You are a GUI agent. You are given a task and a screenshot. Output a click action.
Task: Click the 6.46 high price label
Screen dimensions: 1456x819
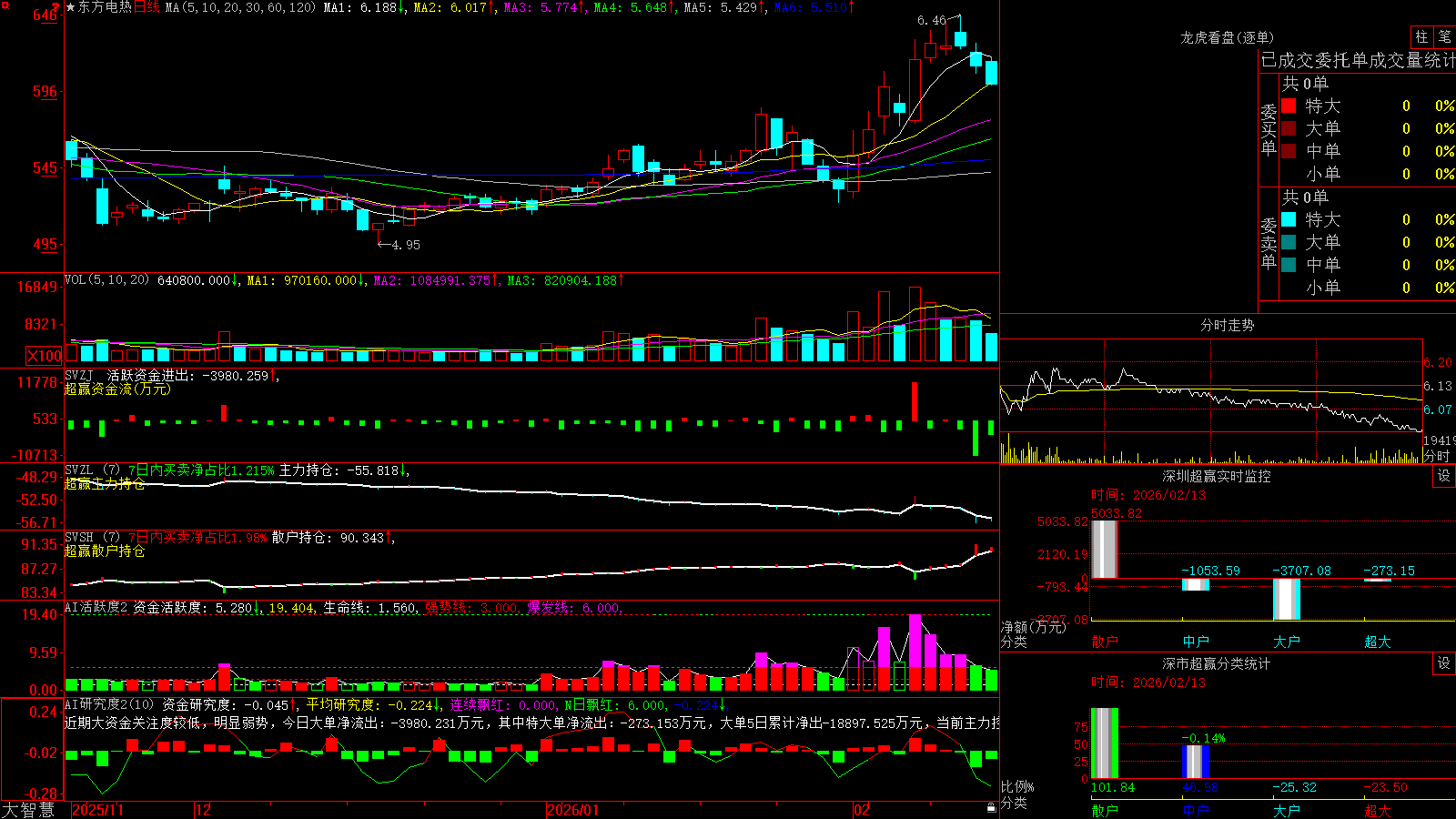pyautogui.click(x=932, y=20)
